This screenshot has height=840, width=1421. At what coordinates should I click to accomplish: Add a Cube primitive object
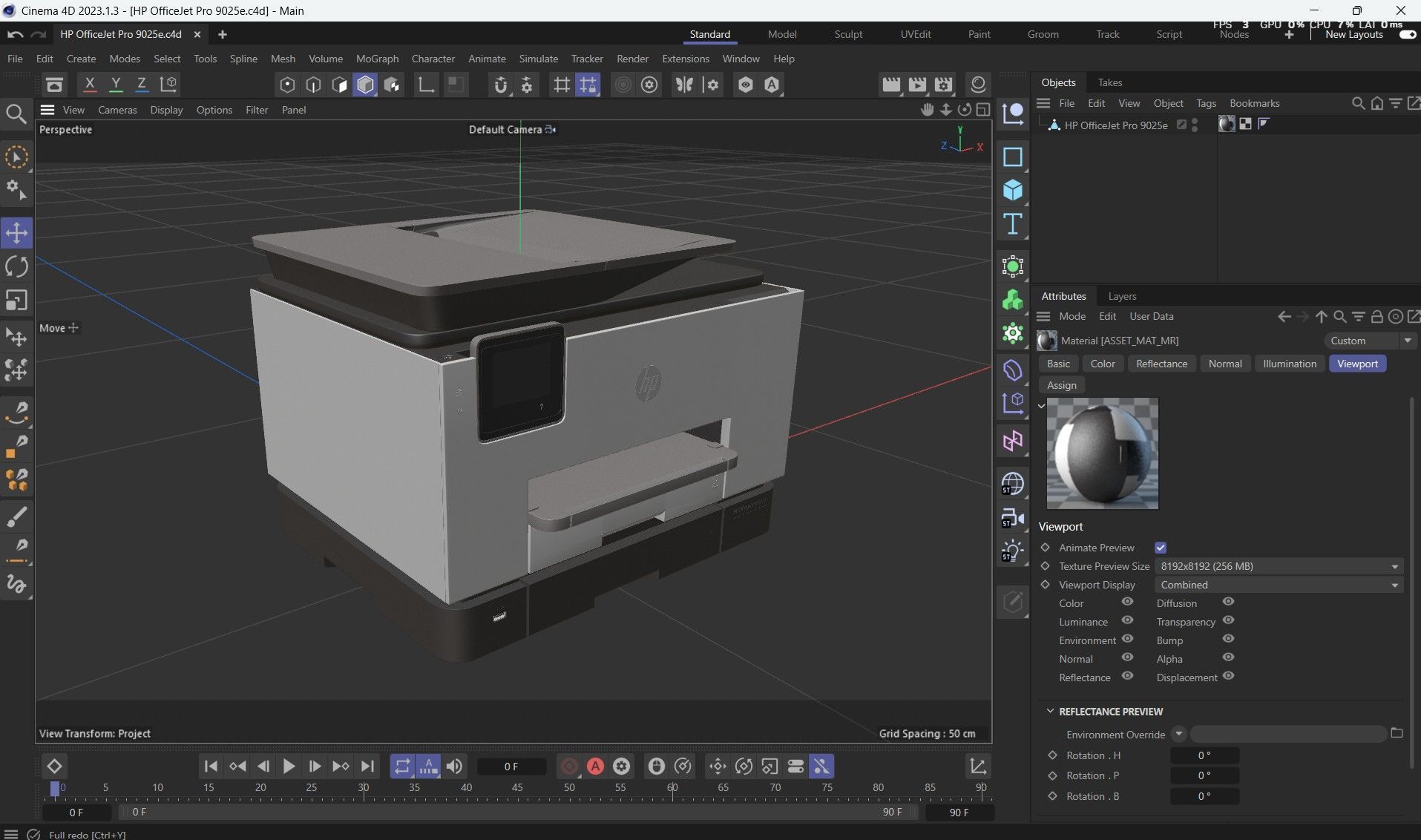tap(1013, 191)
